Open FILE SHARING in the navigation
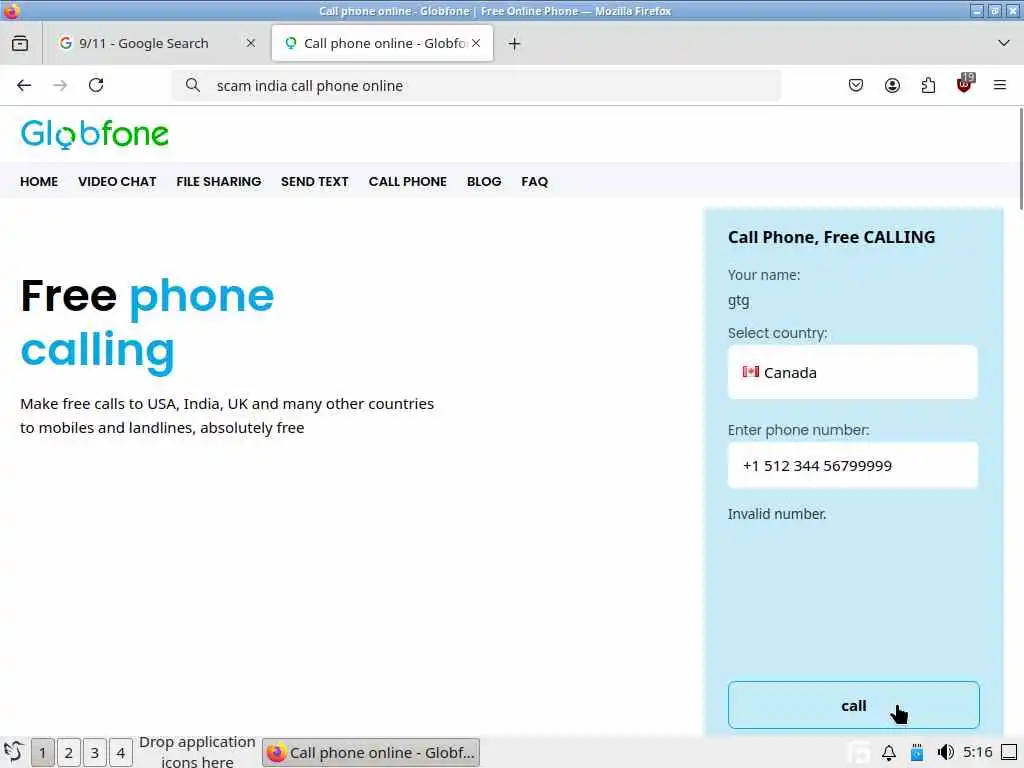Screen dimensions: 1024x768 click(219, 182)
